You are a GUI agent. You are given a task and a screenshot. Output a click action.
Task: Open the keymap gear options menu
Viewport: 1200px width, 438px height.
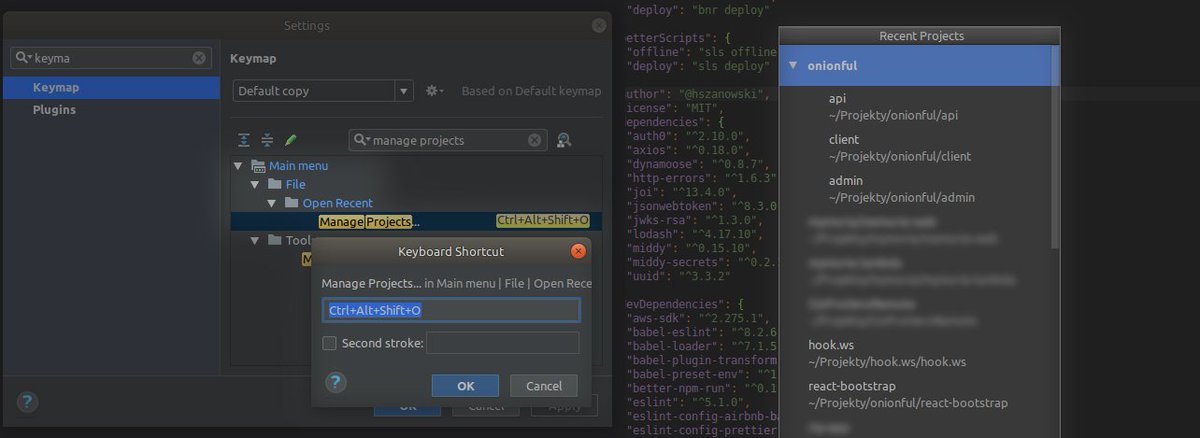tap(434, 91)
